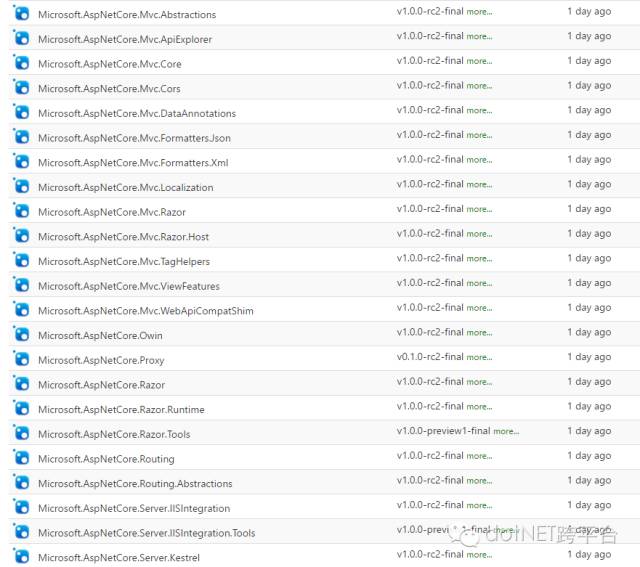Screen dimensions: 640x567
Task: Open the Microsoft.AspNetCore.Owin package
Action: point(100,336)
